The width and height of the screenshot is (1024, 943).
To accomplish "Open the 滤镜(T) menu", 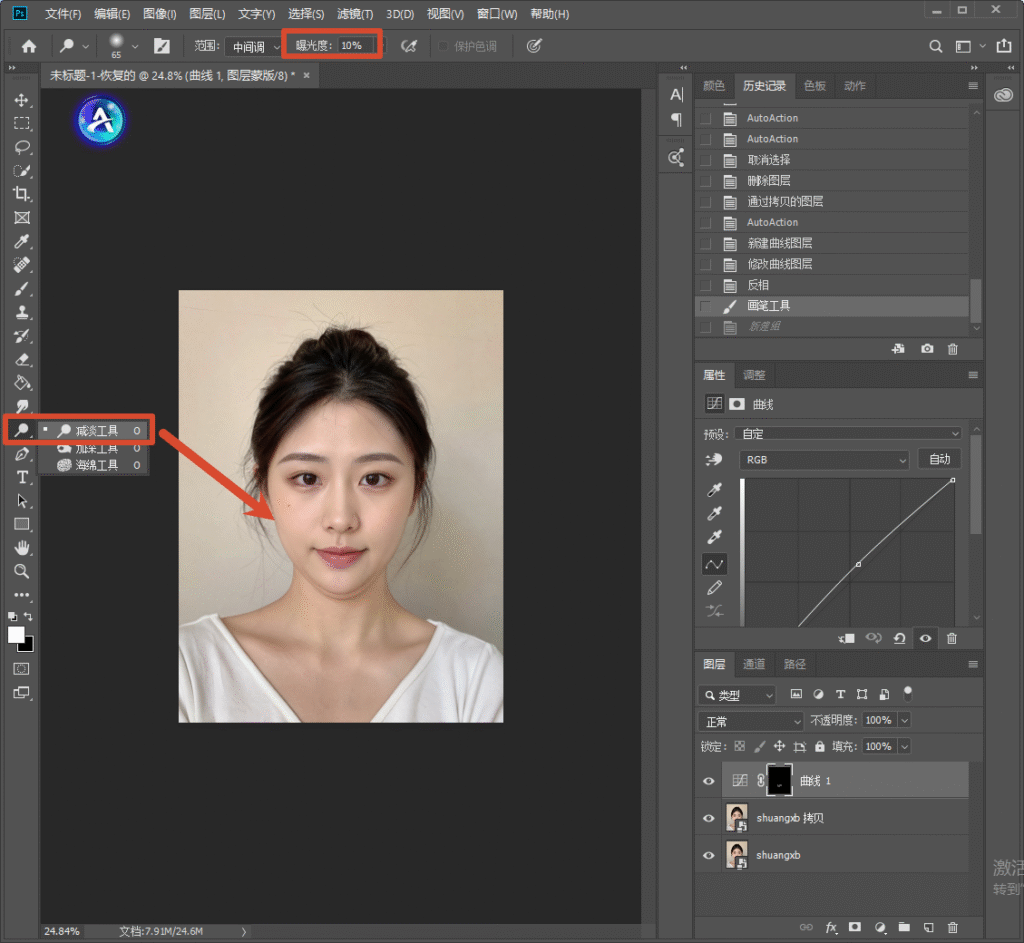I will point(355,14).
